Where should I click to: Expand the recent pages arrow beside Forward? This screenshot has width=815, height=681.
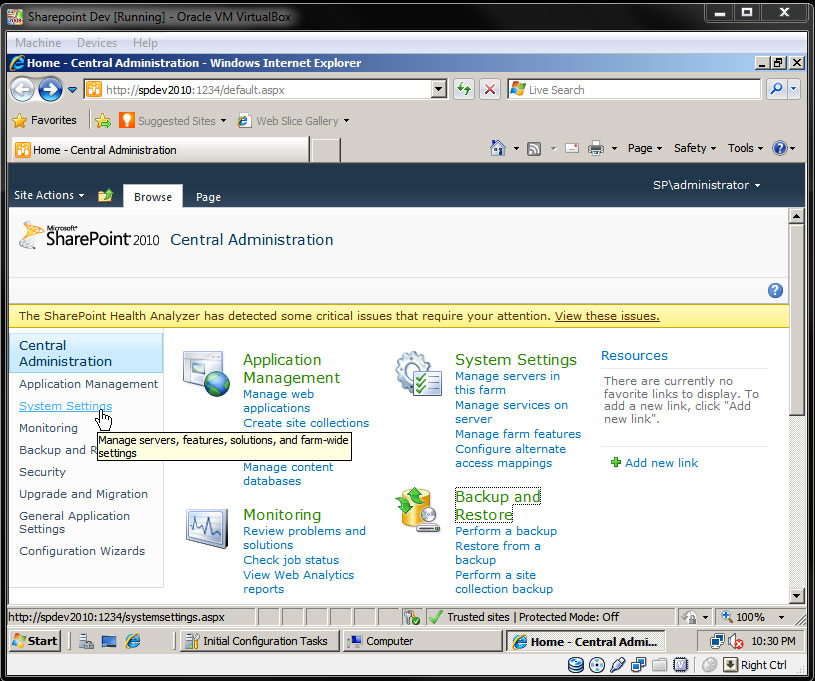coord(72,90)
